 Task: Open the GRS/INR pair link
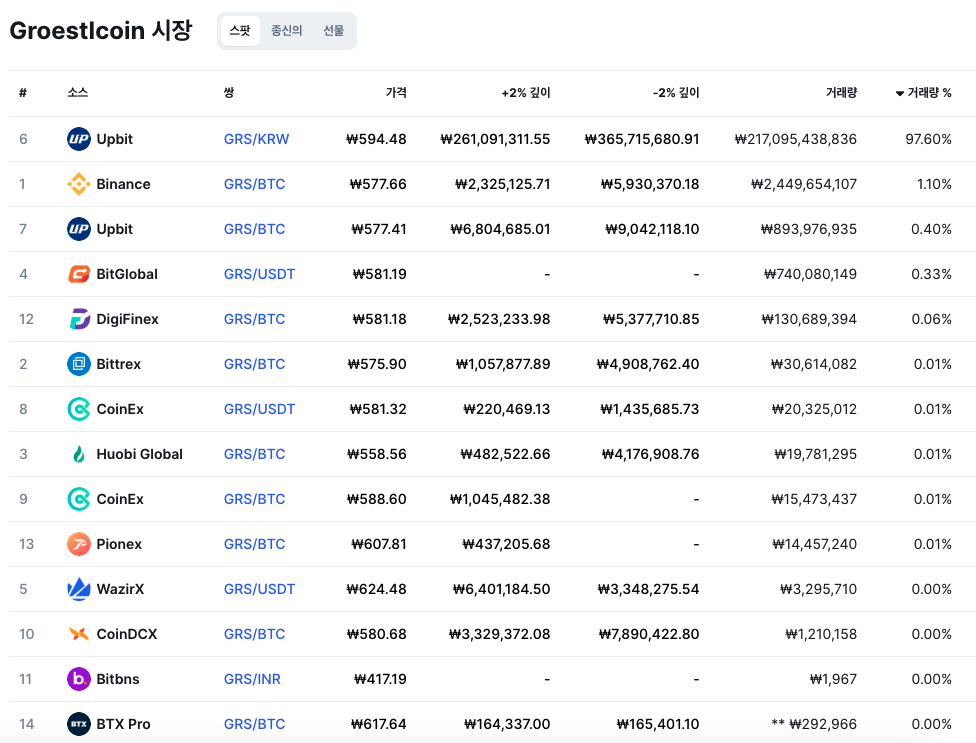click(x=252, y=679)
